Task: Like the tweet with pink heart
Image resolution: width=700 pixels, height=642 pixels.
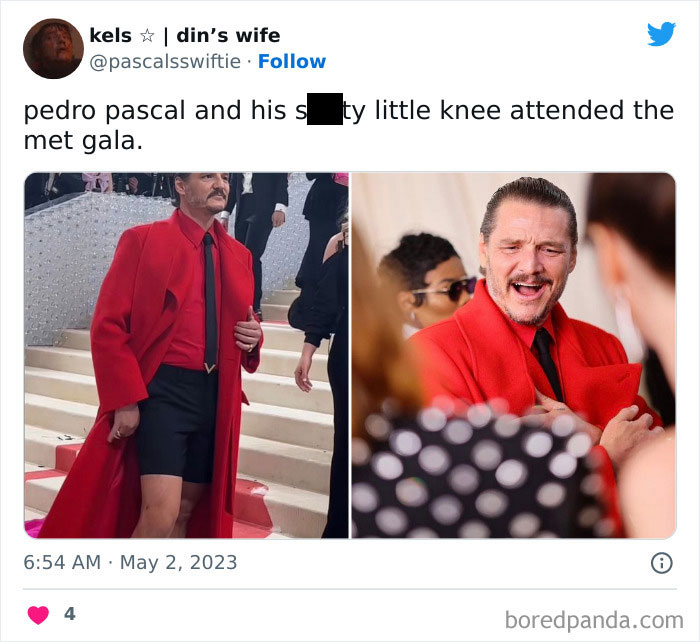Action: pos(38,615)
